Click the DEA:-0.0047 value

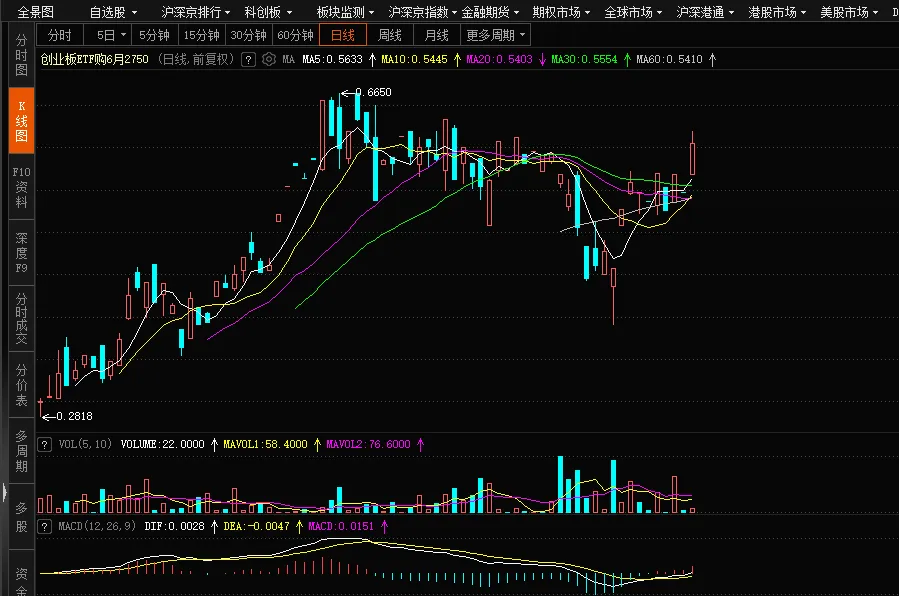point(256,526)
